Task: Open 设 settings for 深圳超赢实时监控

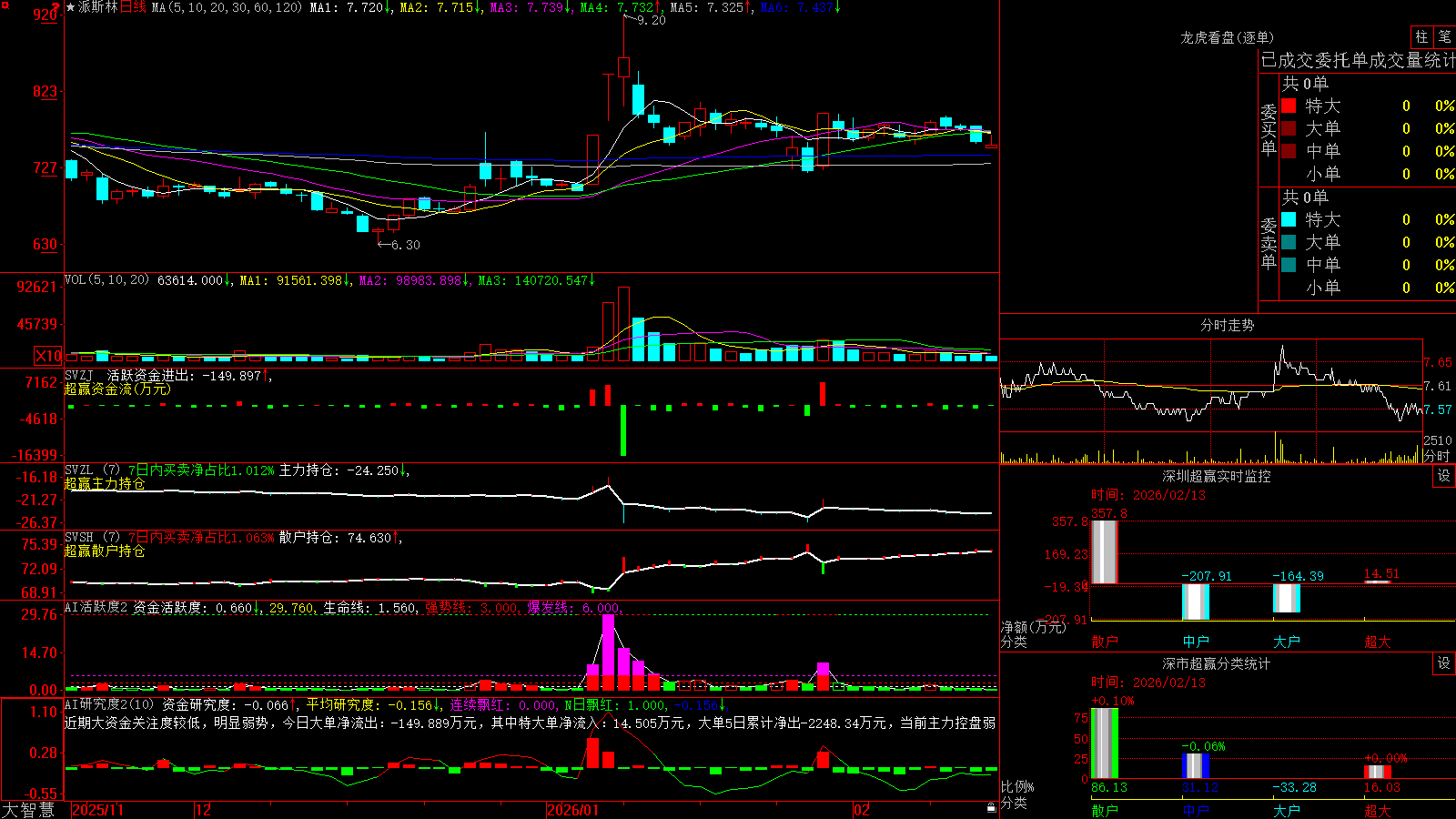Action: [1444, 476]
